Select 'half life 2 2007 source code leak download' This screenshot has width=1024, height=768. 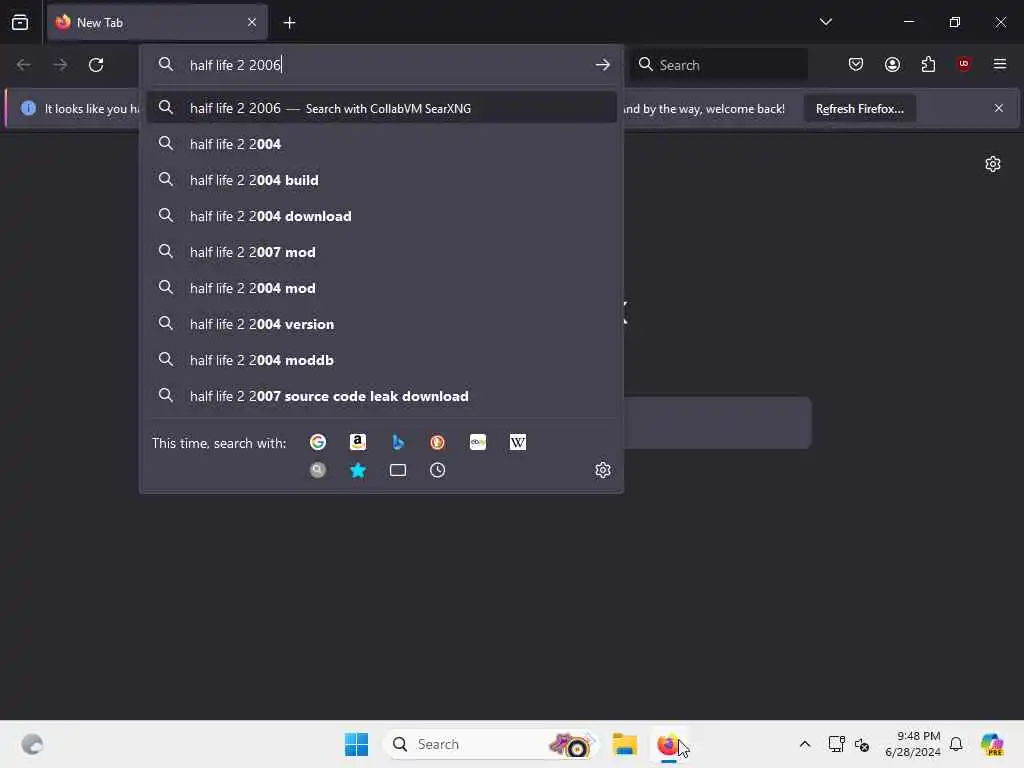tap(381, 396)
